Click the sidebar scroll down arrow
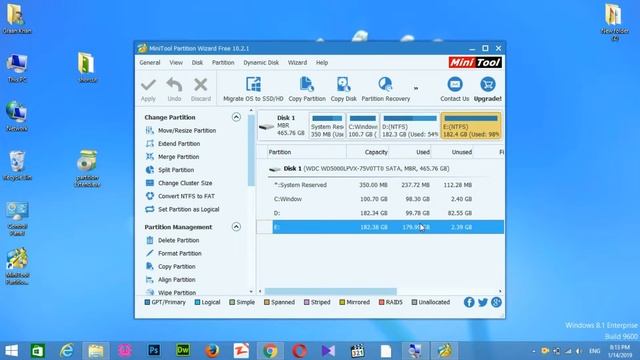Screen dimensions: 640x360 click(x=251, y=292)
